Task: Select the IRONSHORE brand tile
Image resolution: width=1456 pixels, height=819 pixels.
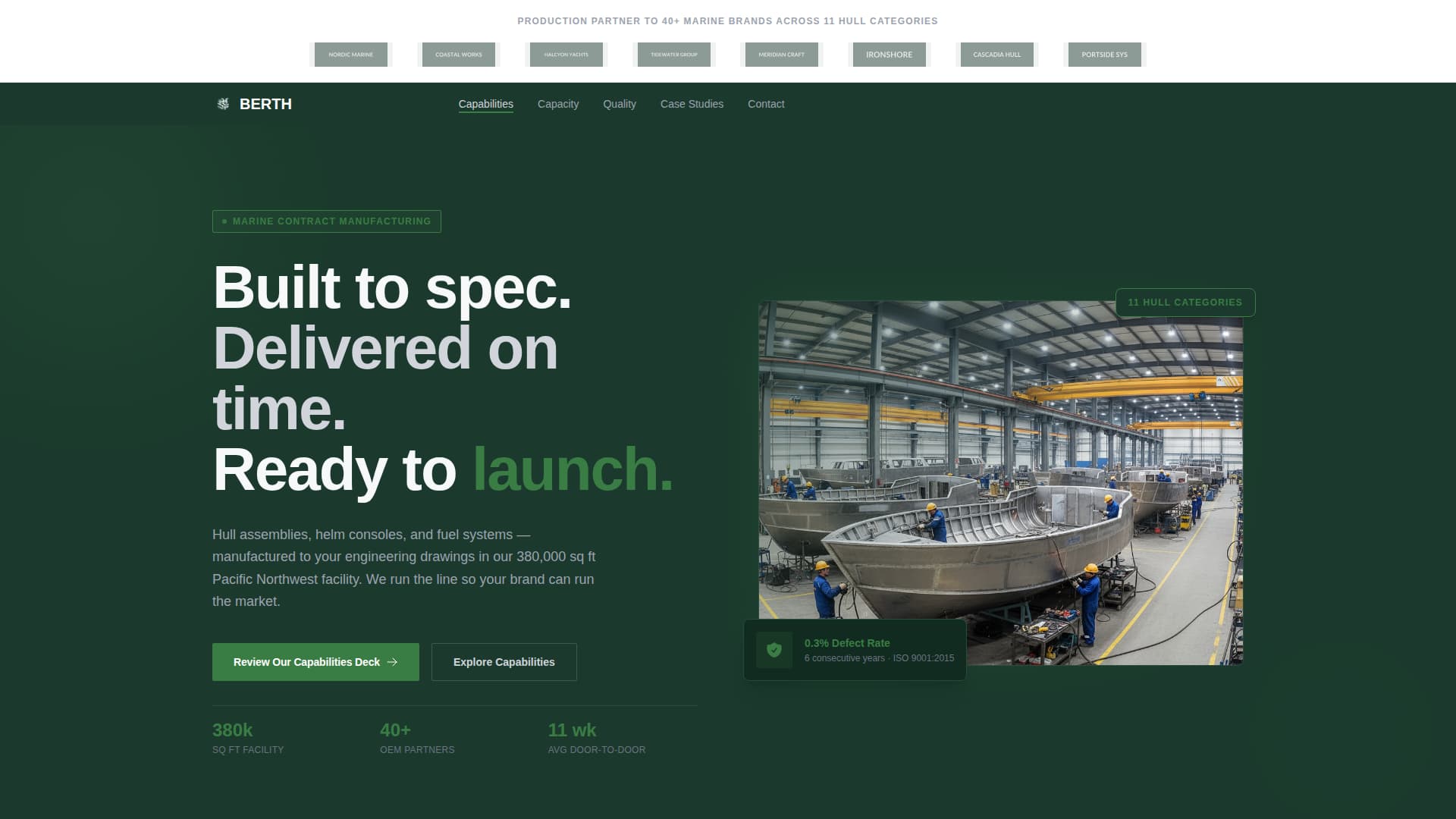Action: coord(889,54)
